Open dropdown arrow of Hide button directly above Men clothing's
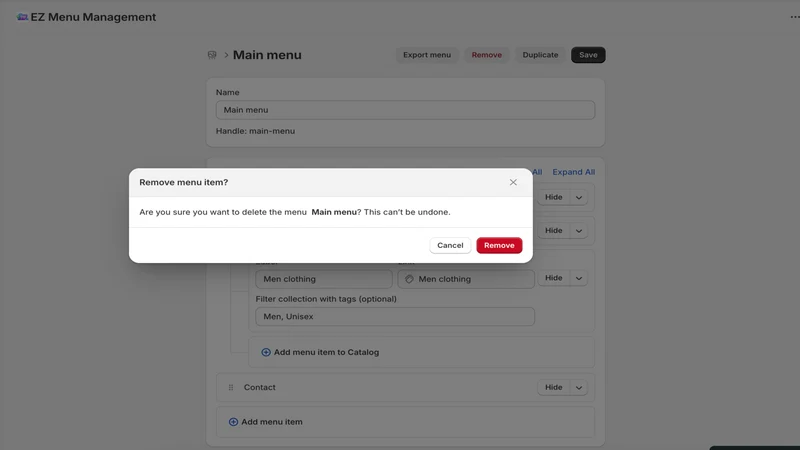This screenshot has width=800, height=450. coord(579,231)
